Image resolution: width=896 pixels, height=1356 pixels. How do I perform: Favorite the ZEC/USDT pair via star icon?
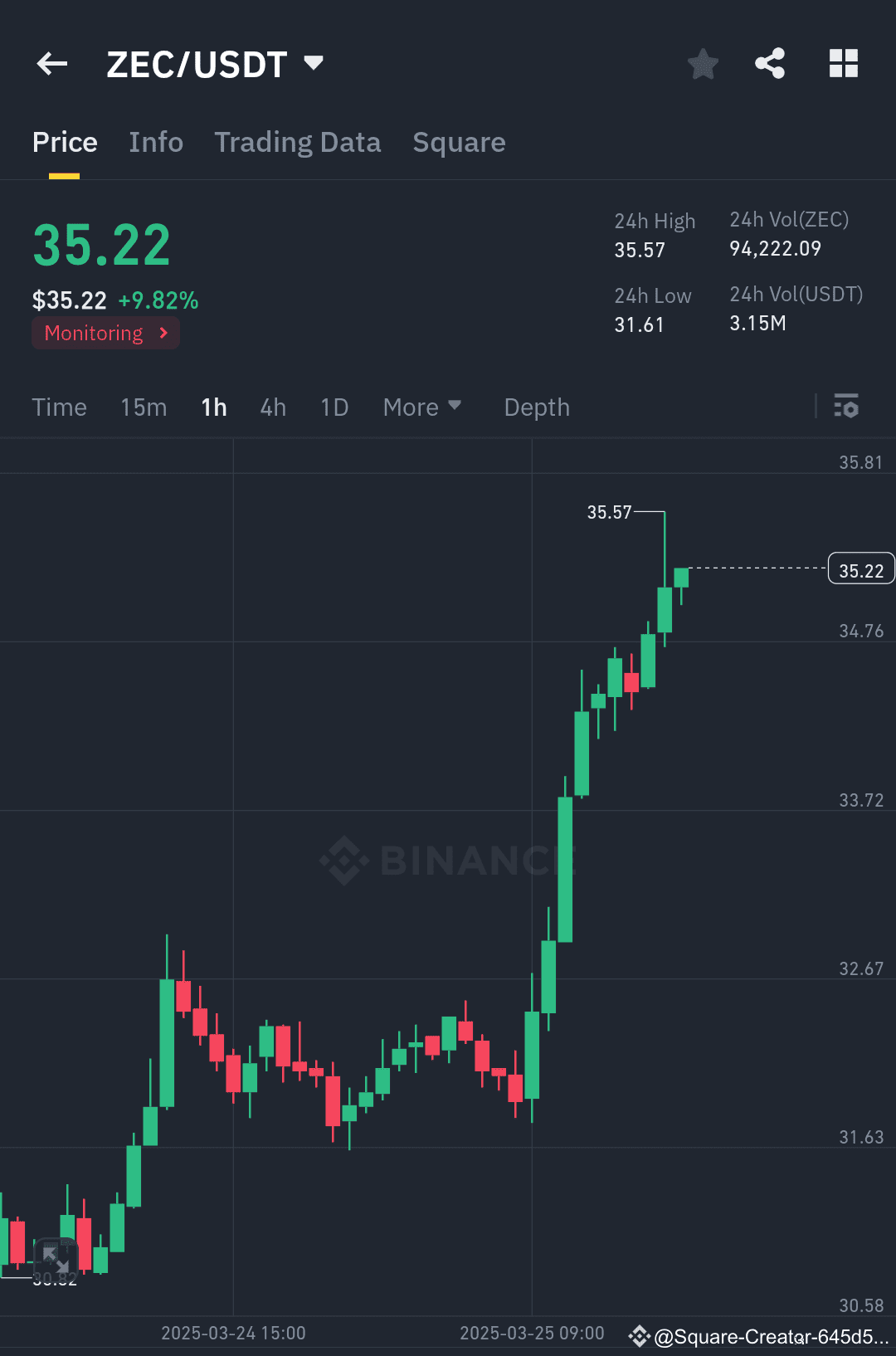tap(703, 63)
